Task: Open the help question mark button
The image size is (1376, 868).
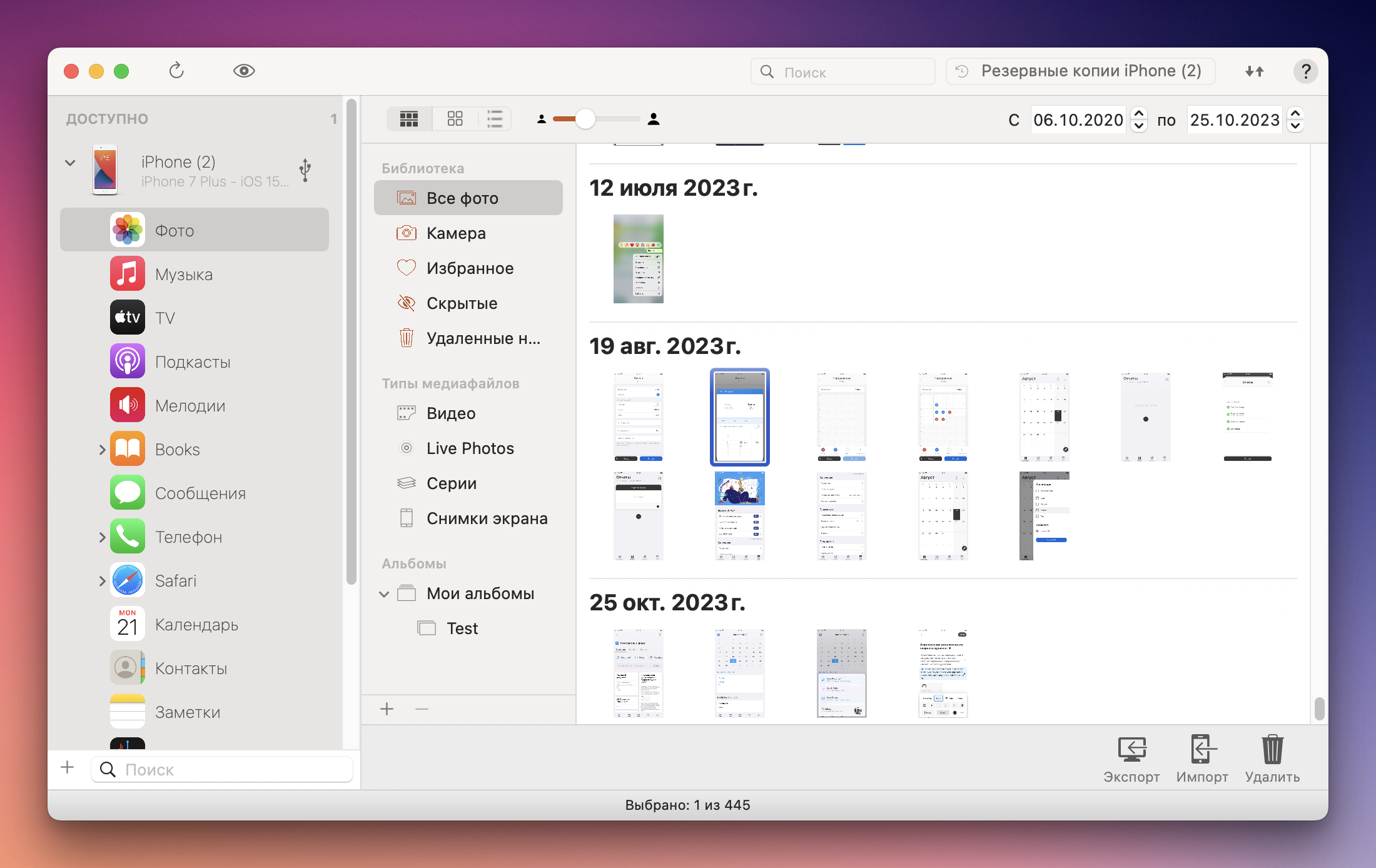Action: 1305,71
